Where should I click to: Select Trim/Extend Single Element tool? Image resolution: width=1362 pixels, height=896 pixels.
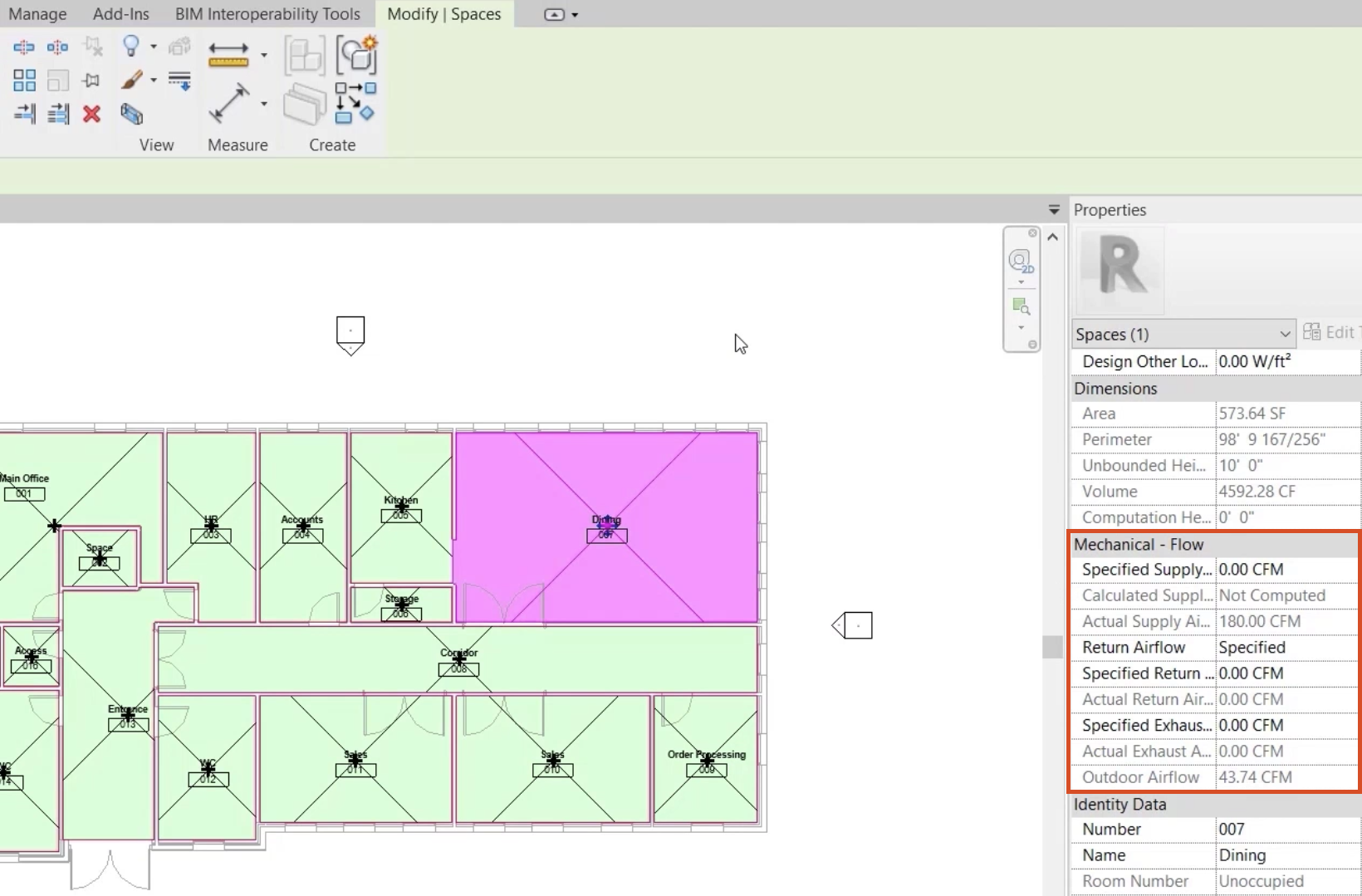pos(24,114)
